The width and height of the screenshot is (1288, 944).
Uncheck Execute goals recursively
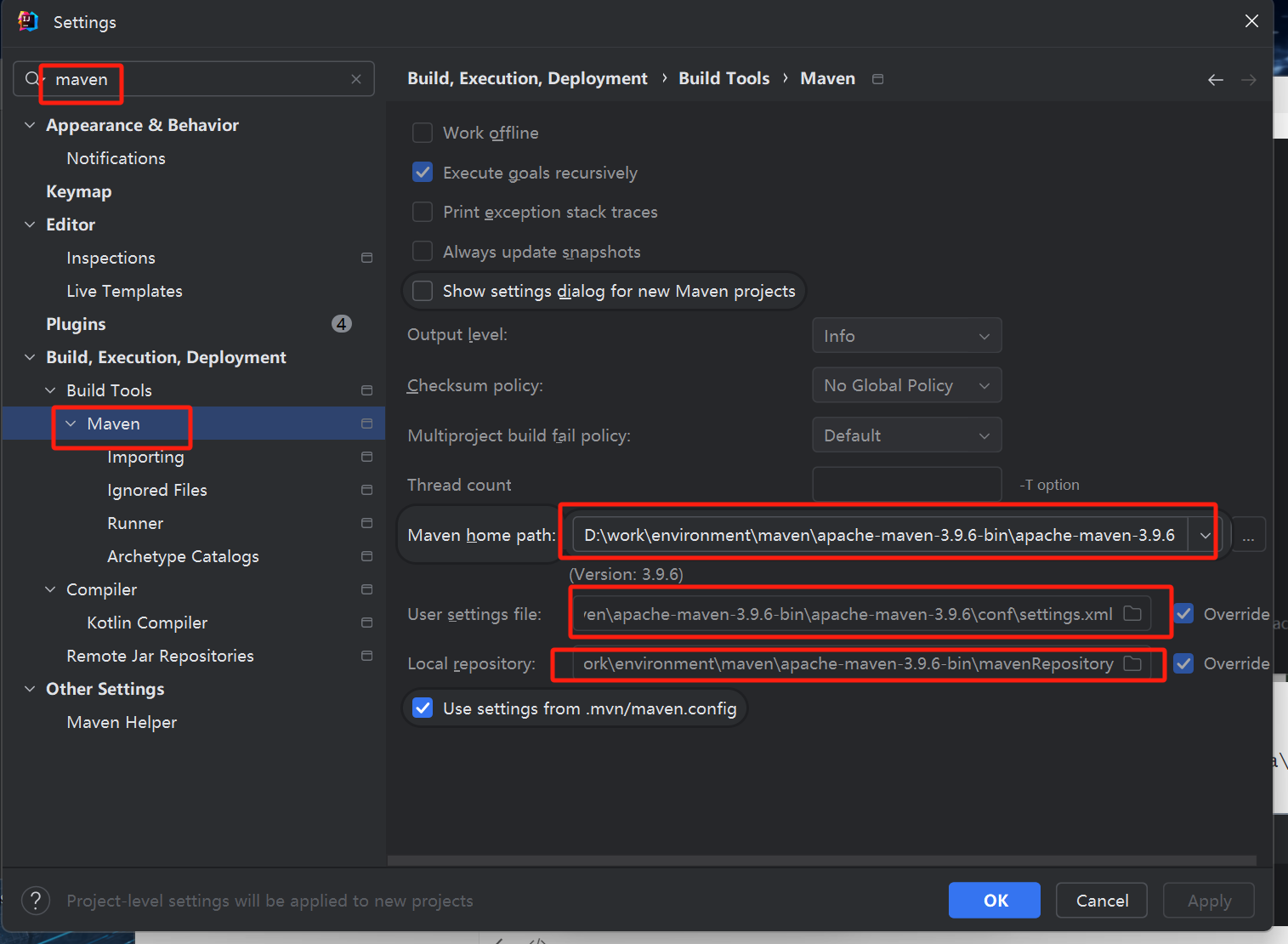point(423,172)
